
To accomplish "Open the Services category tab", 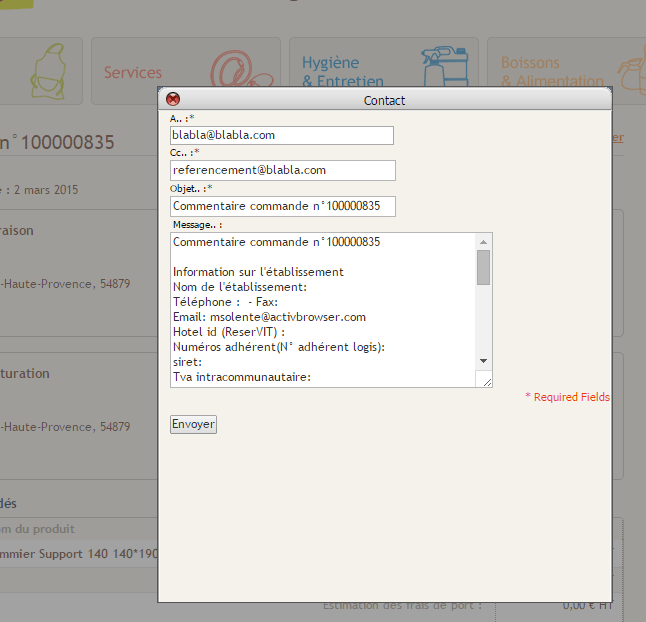I will (133, 73).
